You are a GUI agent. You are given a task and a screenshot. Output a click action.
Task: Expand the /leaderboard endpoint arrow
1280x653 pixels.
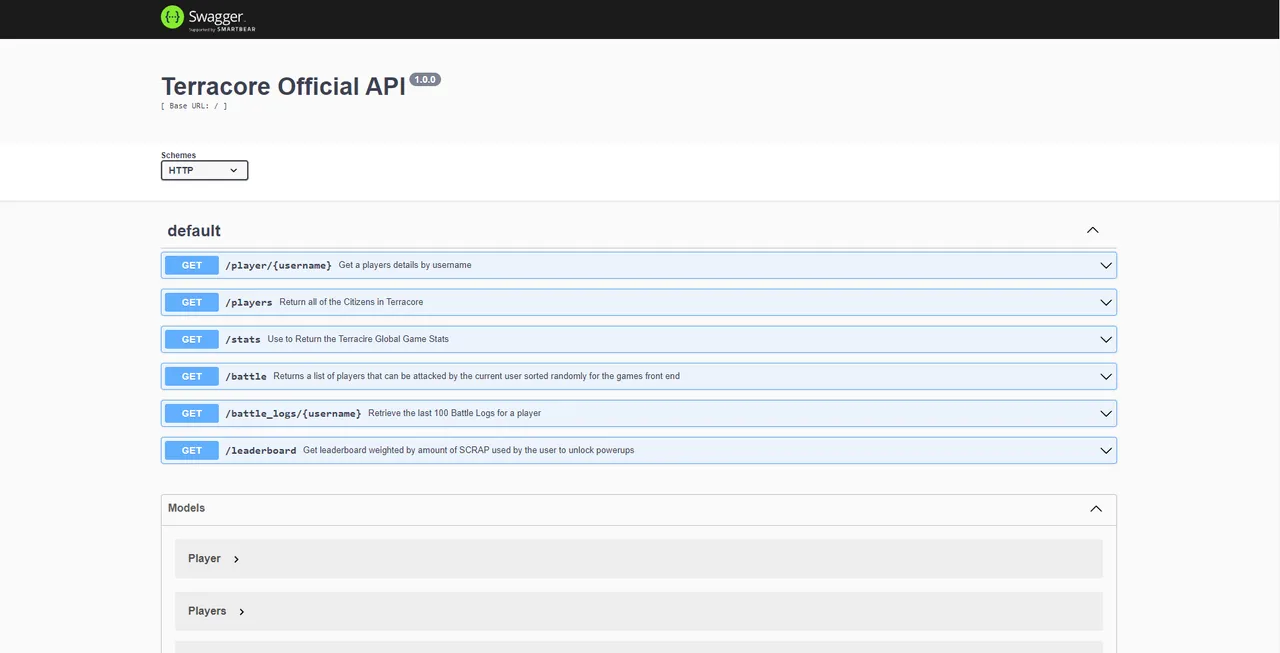click(1106, 450)
